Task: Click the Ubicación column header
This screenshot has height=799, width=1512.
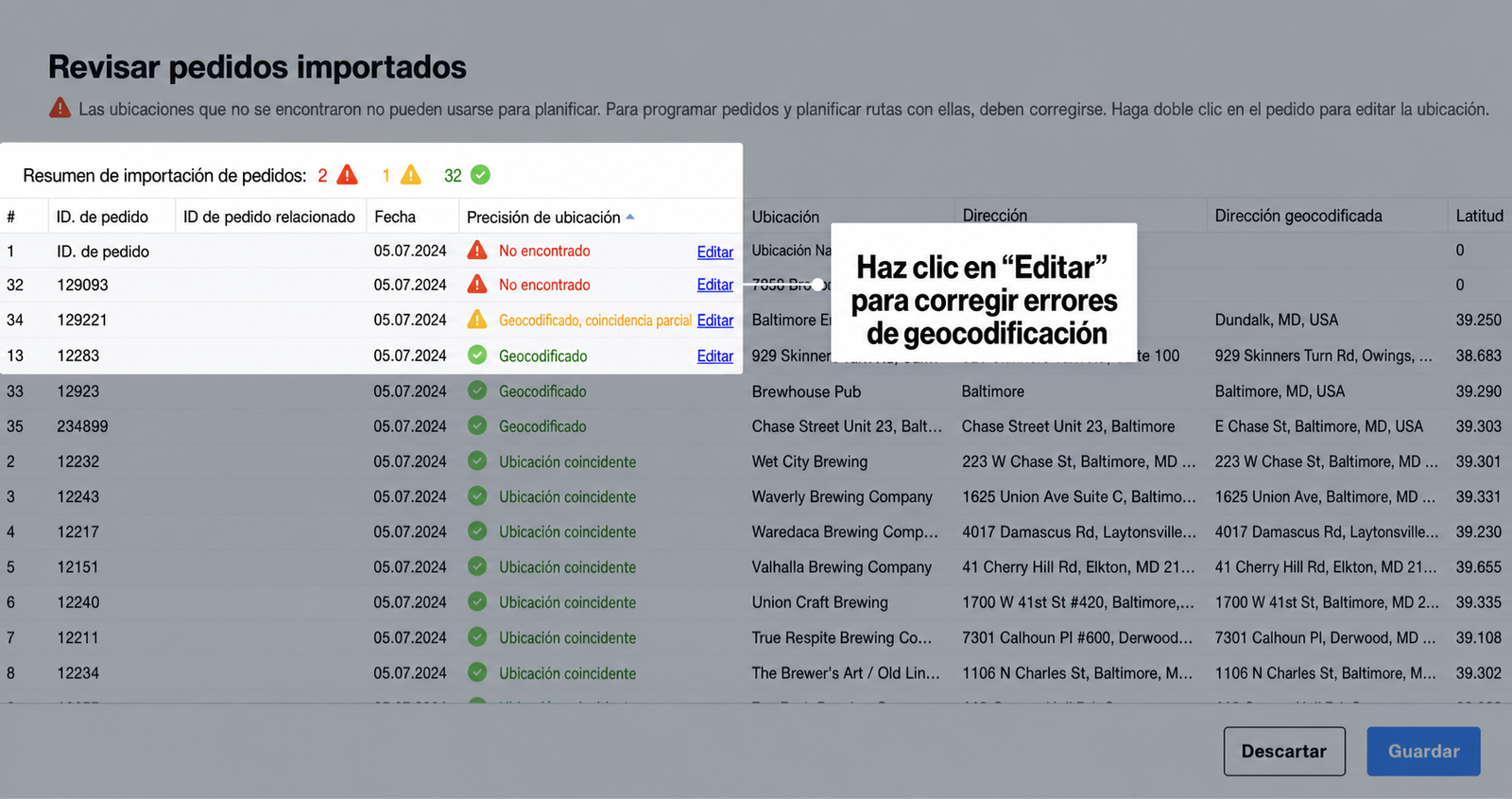Action: tap(785, 217)
